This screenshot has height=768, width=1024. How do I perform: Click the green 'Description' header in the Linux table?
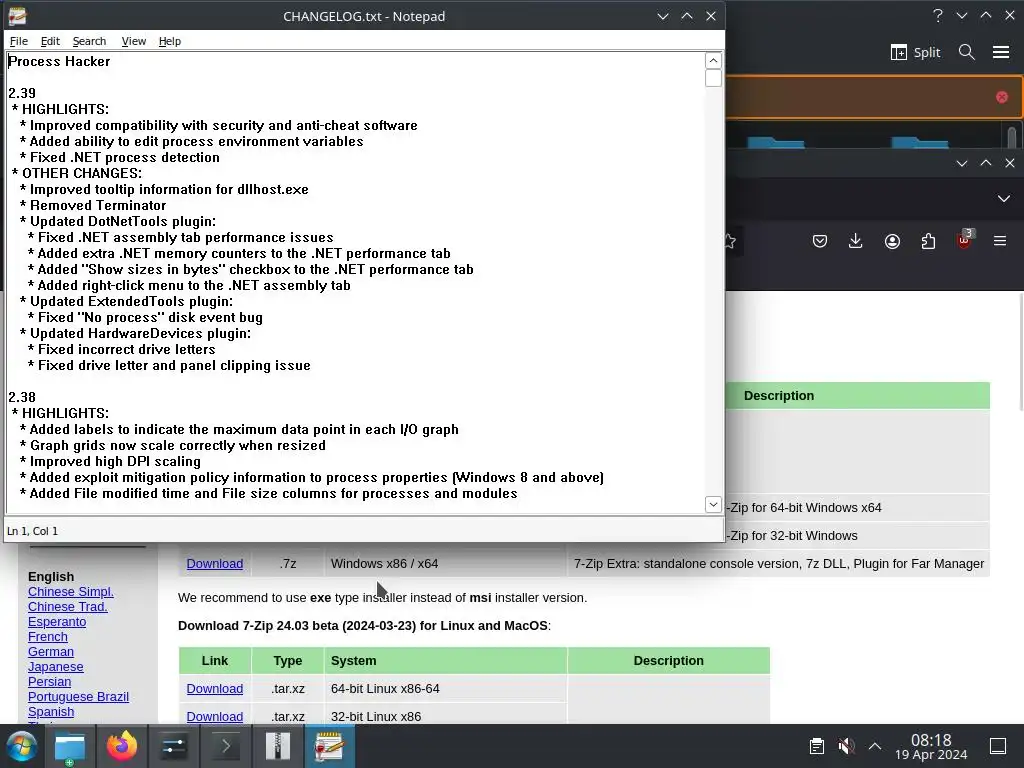point(668,661)
